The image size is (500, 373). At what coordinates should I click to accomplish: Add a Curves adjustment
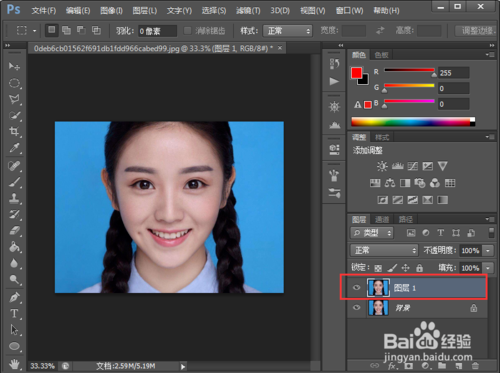click(x=413, y=166)
